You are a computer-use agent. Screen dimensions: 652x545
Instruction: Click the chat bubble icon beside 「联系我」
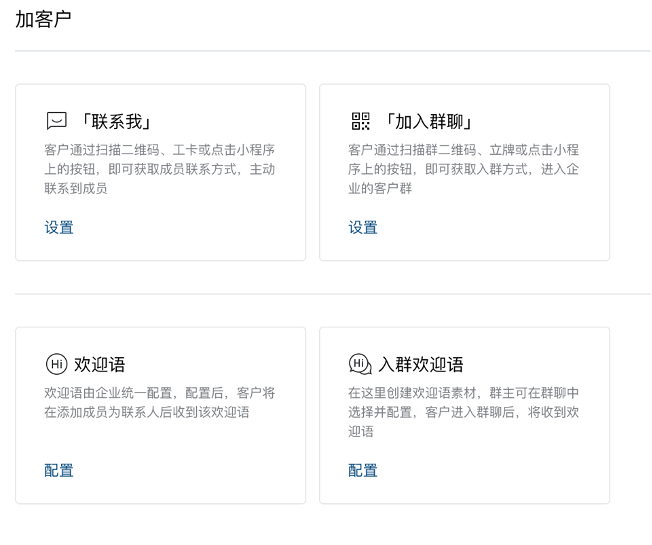(x=56, y=121)
